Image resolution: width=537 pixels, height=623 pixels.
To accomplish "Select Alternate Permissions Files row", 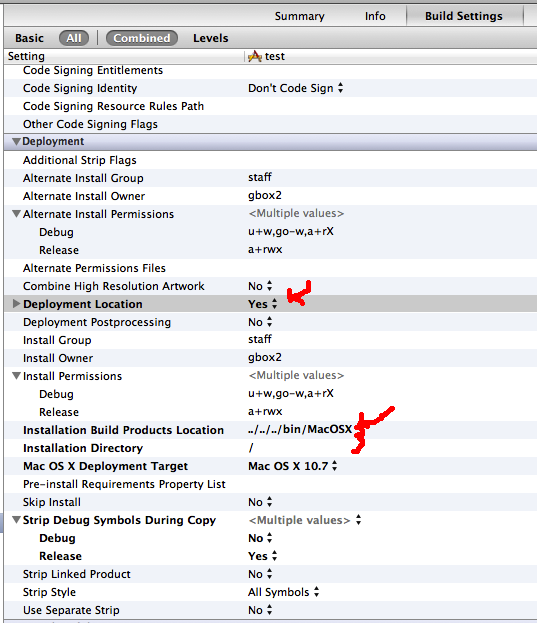I will (x=270, y=268).
